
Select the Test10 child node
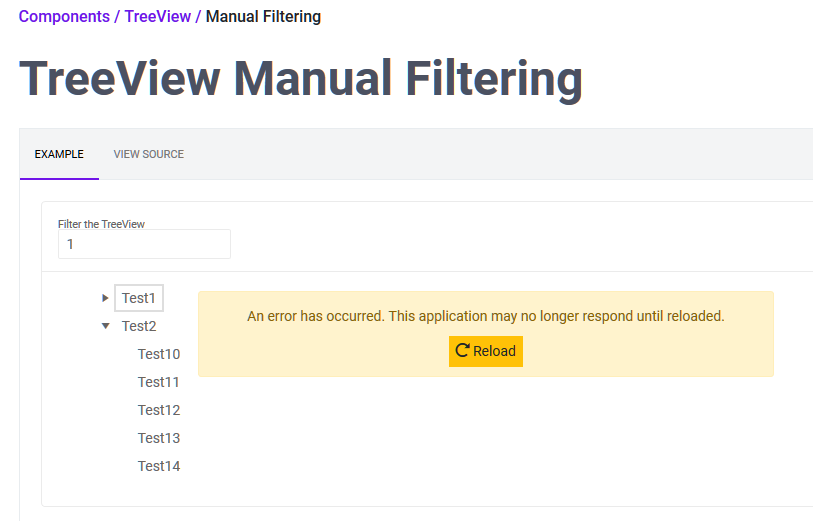click(x=159, y=354)
